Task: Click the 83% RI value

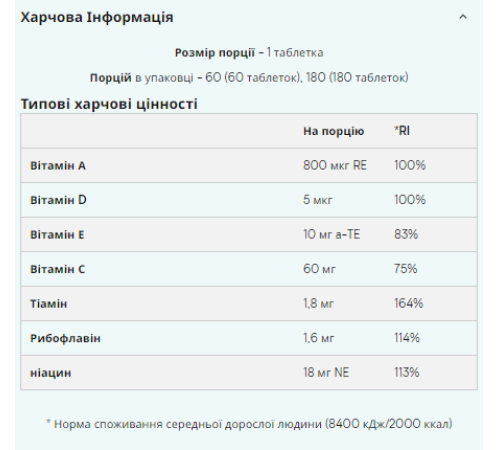Action: tap(406, 234)
